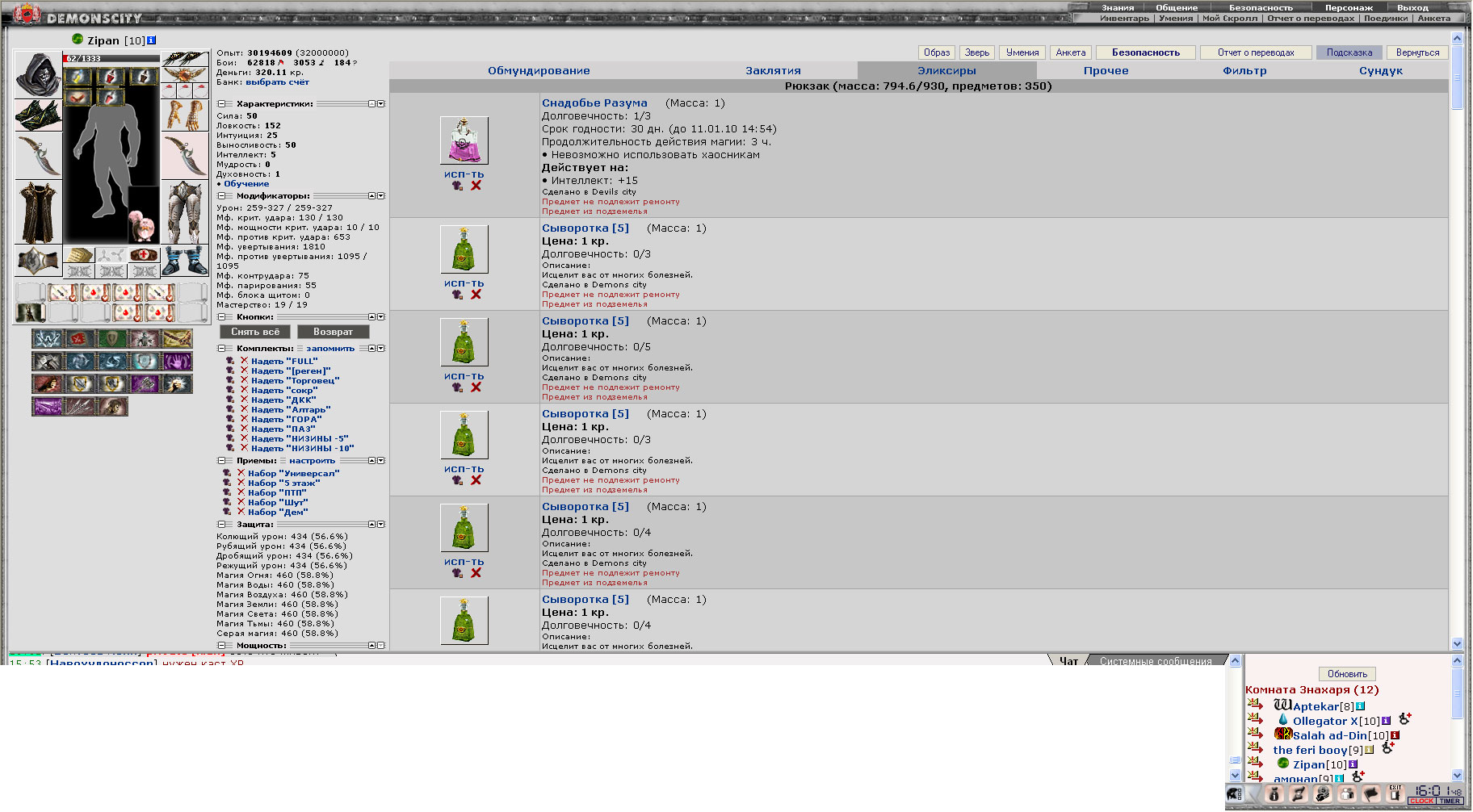
Task: Move Модификаторы section up with arrow button
Action: (371, 196)
